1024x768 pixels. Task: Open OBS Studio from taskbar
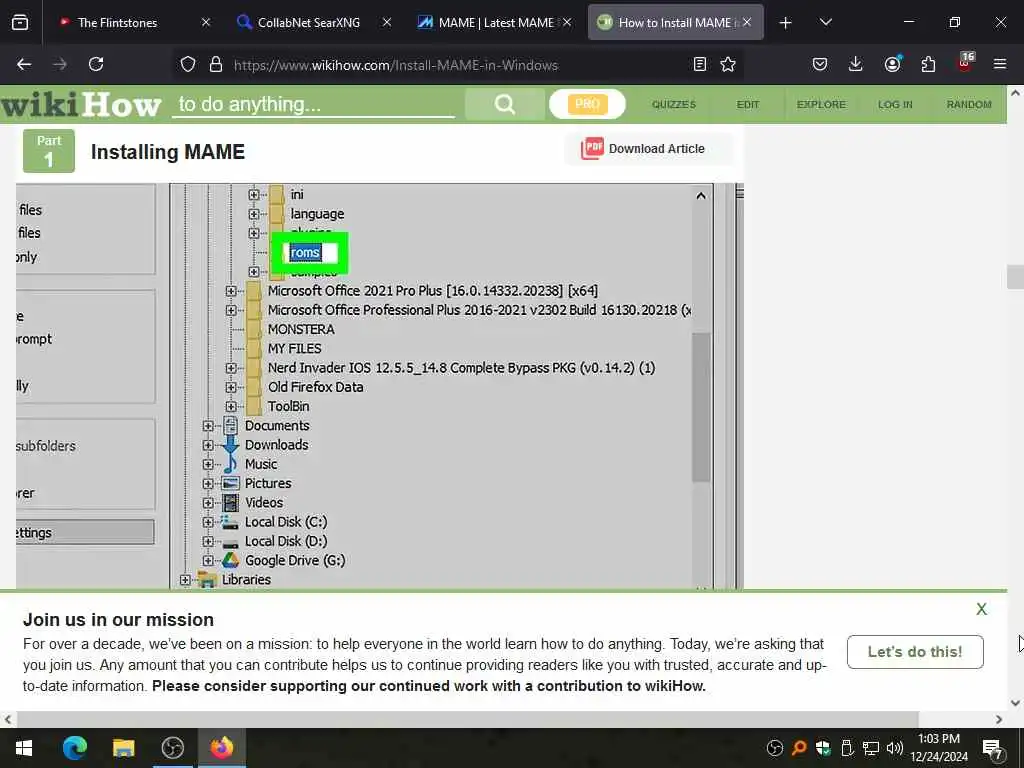coord(172,748)
